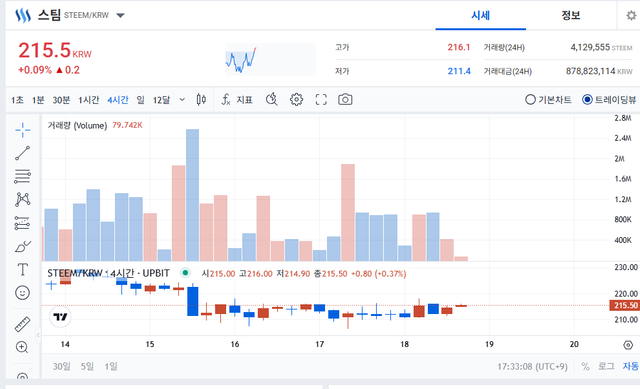The width and height of the screenshot is (640, 389).
Task: Select the 1초 interval
Action: click(x=17, y=100)
